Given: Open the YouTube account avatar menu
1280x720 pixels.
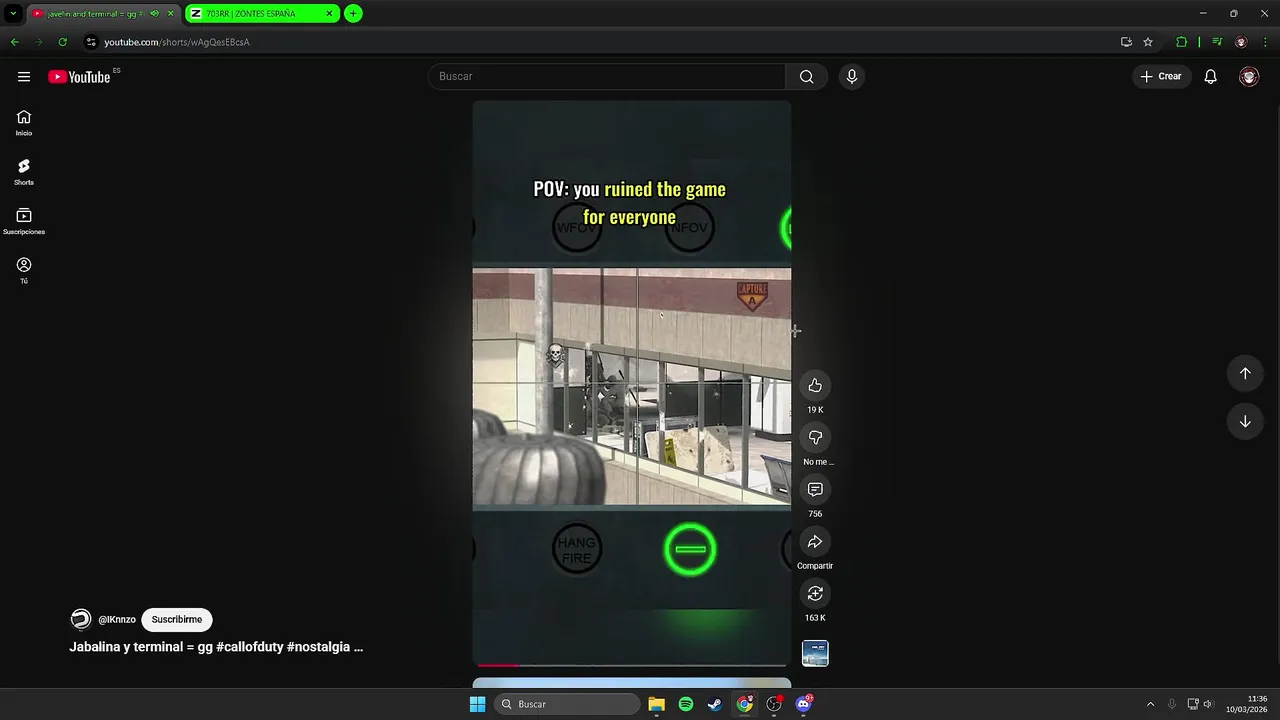Looking at the screenshot, I should pyautogui.click(x=1249, y=77).
